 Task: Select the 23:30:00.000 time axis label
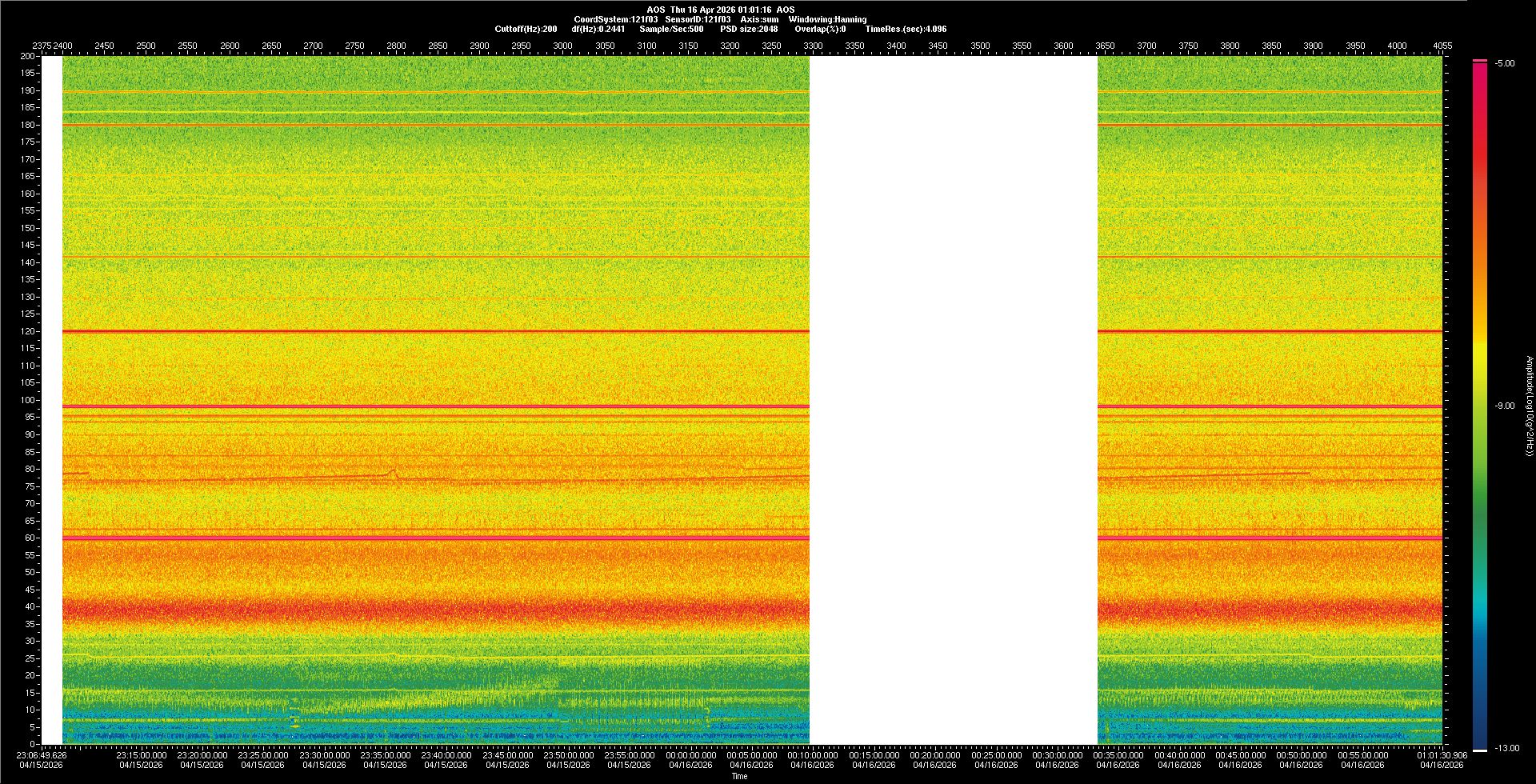[324, 755]
